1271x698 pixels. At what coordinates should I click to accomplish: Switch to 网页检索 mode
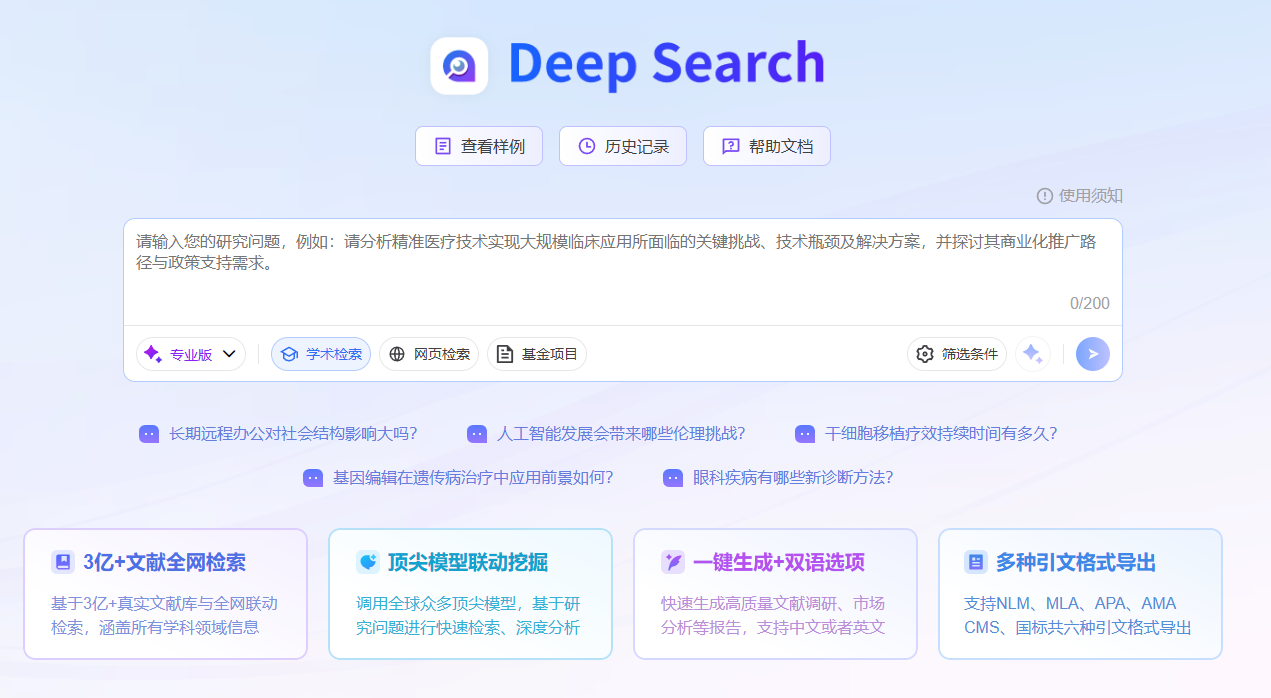tap(428, 354)
